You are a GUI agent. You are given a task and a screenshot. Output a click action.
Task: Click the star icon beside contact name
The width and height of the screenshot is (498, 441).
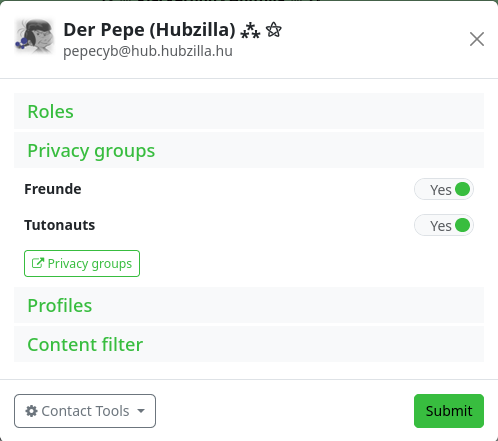click(274, 30)
